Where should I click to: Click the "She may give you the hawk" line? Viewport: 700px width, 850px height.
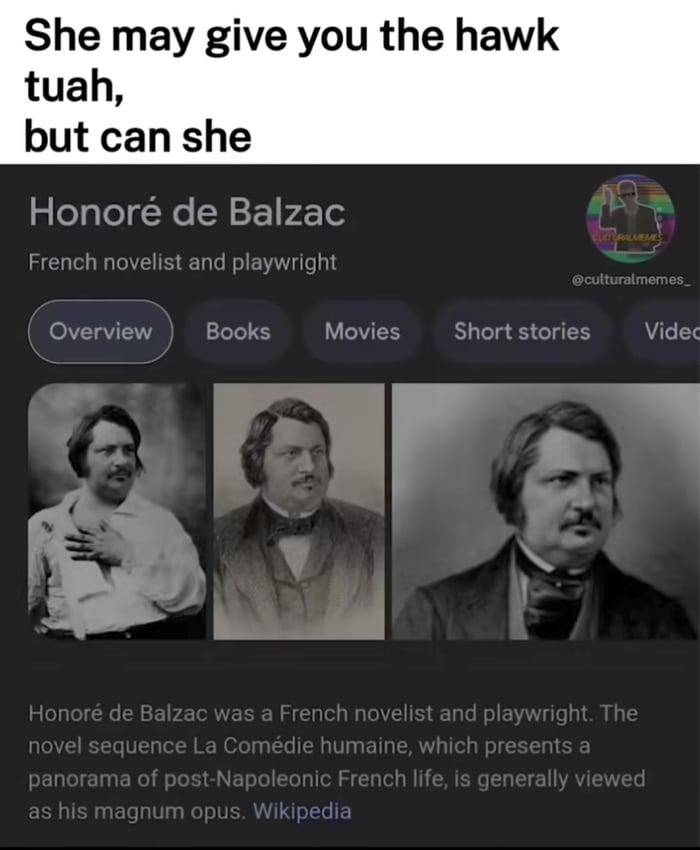[x=291, y=37]
